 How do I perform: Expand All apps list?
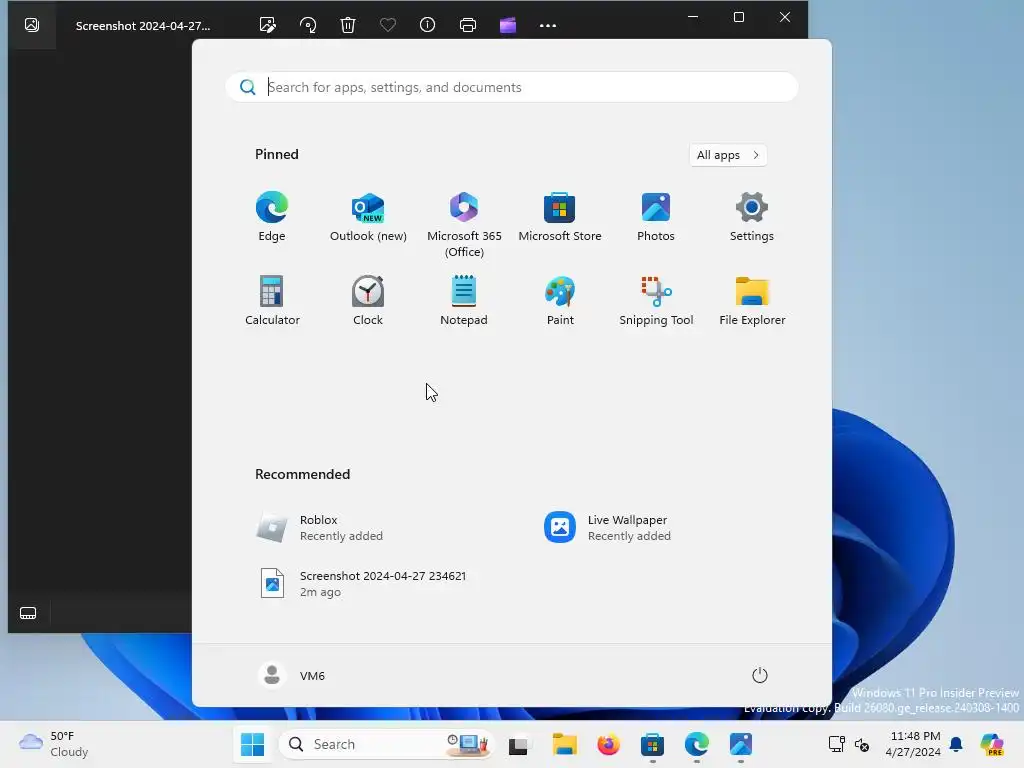[x=728, y=155]
